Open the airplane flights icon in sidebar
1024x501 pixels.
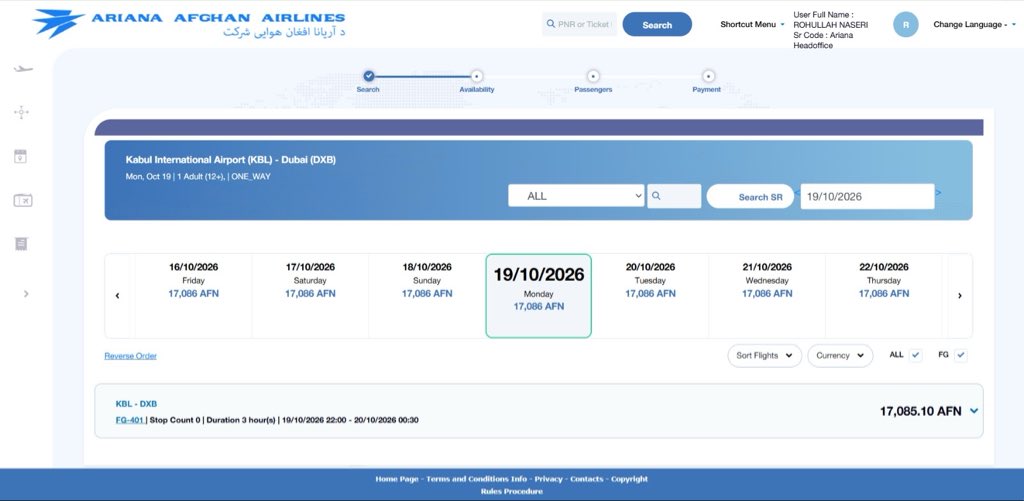coord(23,69)
